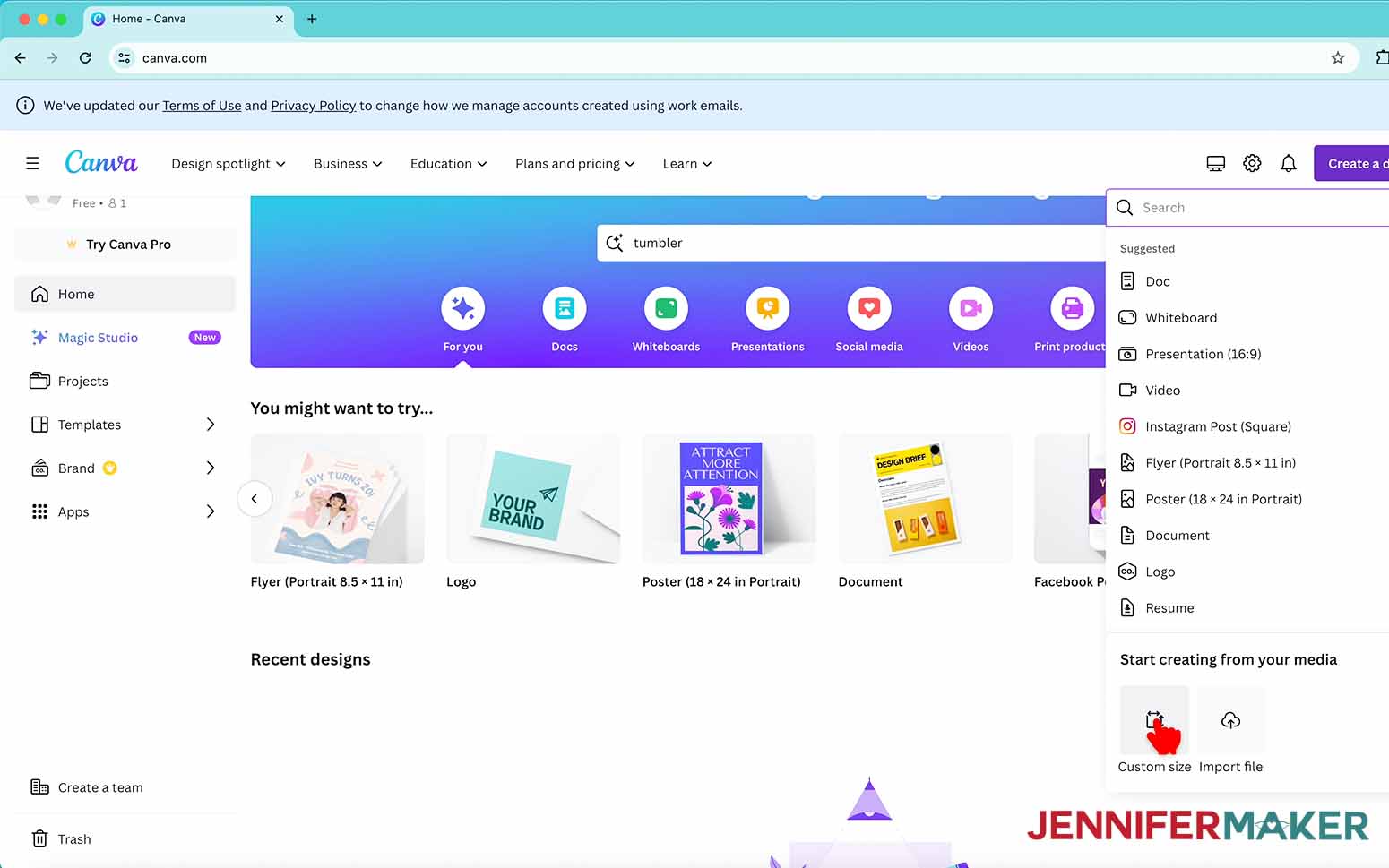1389x868 pixels.
Task: Open the Poster template thumbnail
Action: coord(729,499)
